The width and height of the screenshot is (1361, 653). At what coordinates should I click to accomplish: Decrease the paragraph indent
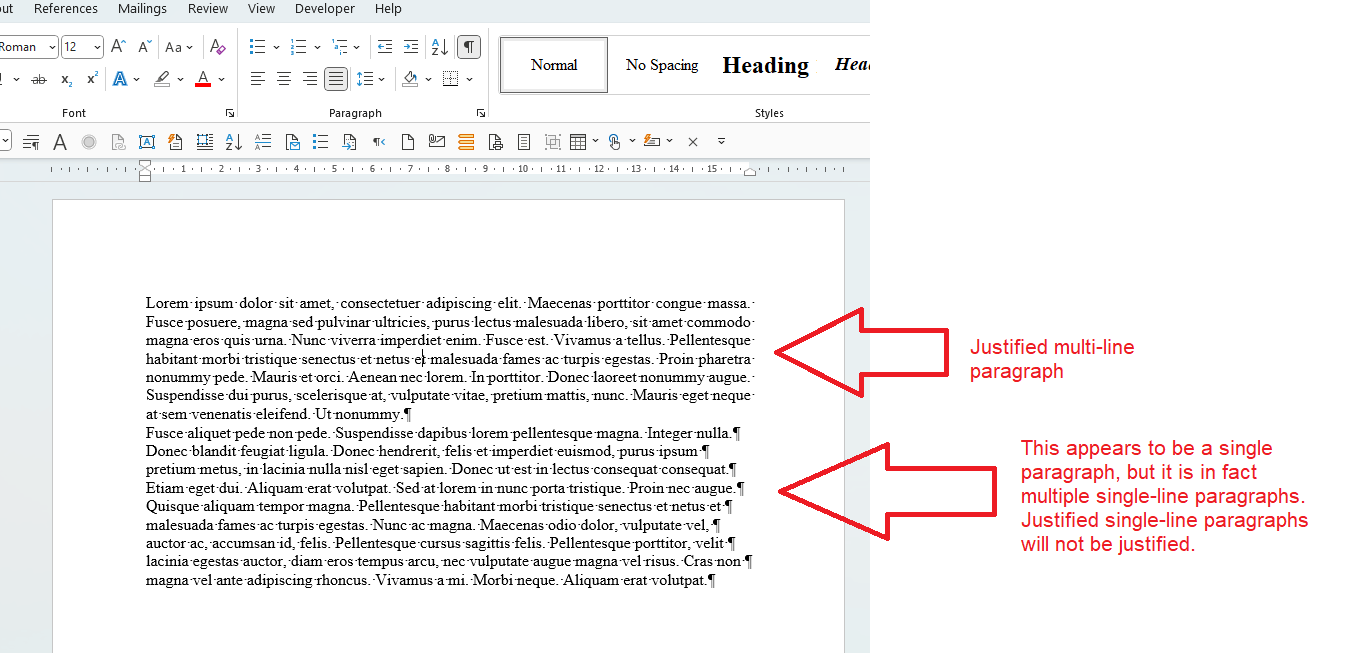click(385, 47)
